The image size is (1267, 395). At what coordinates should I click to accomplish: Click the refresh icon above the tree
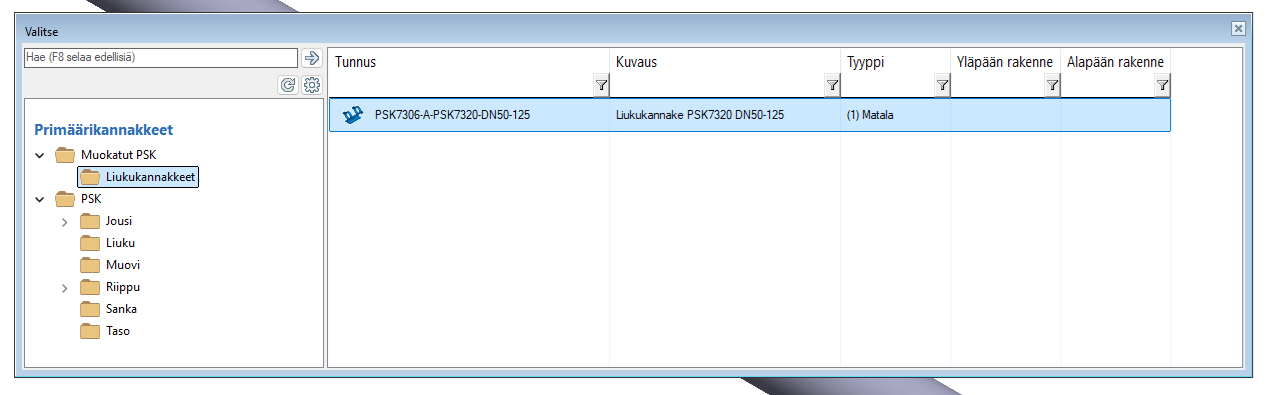288,85
